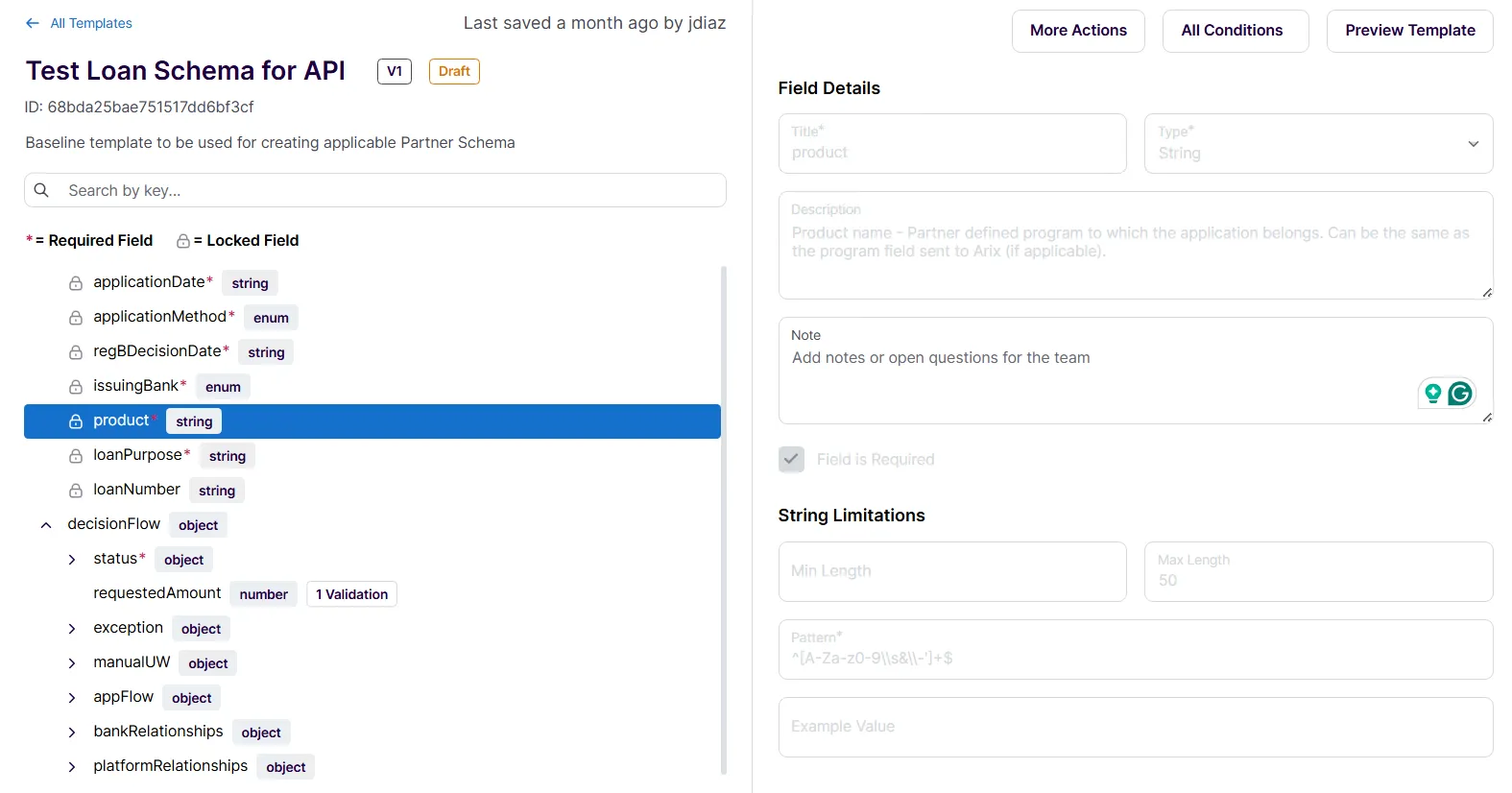The image size is (1512, 793).
Task: Click the field list vertical scrollbar
Action: 724,519
